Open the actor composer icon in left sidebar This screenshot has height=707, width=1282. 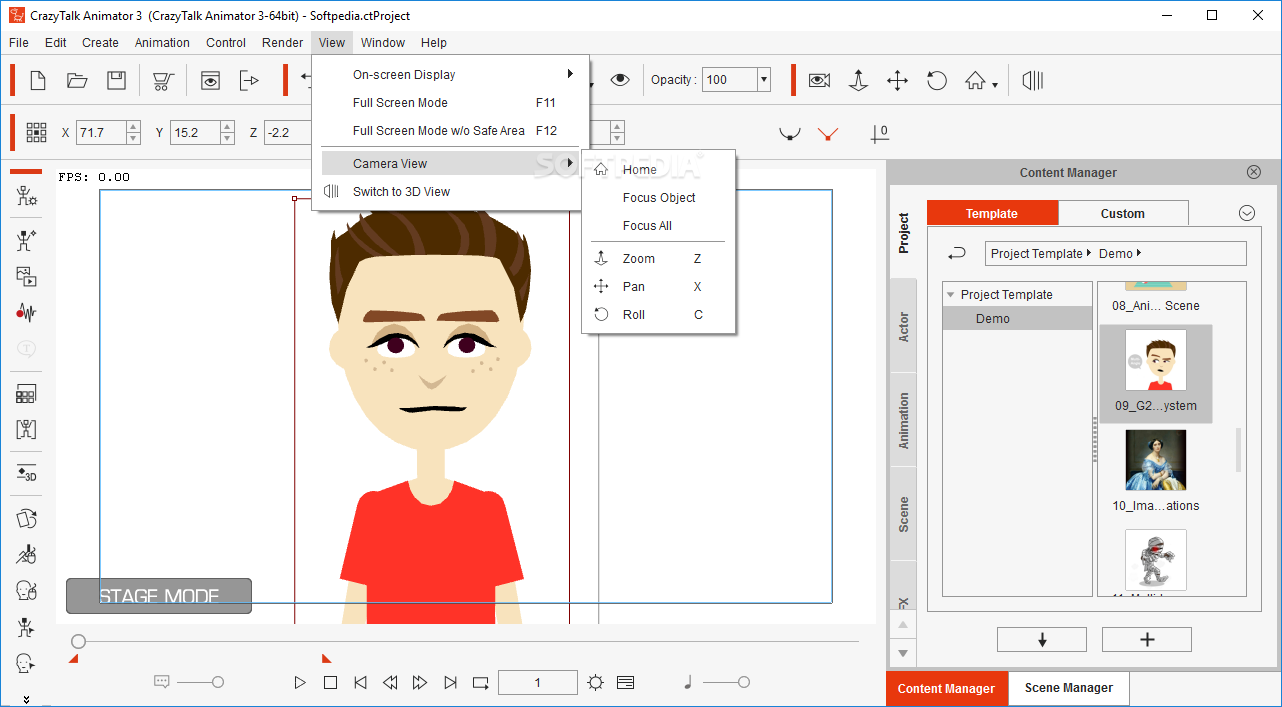pyautogui.click(x=27, y=196)
